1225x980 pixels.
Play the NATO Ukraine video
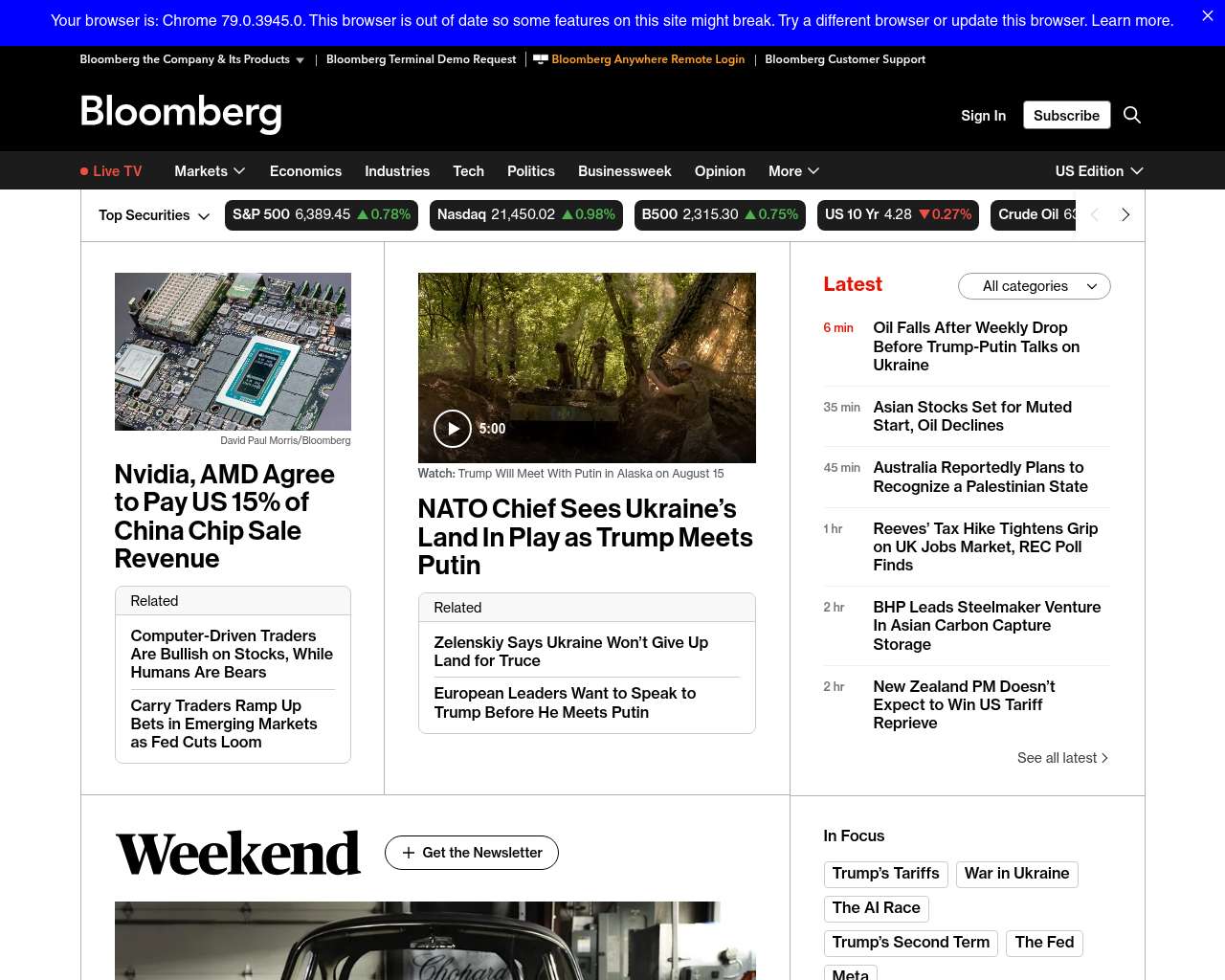pos(453,429)
